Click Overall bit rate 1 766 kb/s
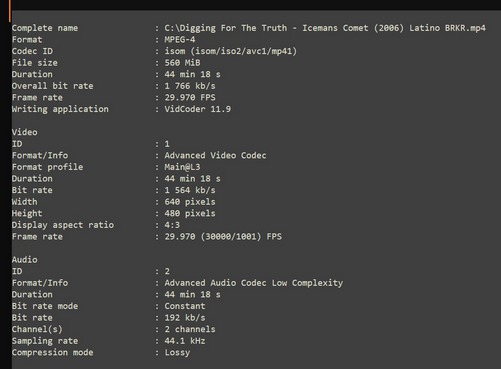Viewport: 501px width, 369px height. (x=190, y=86)
